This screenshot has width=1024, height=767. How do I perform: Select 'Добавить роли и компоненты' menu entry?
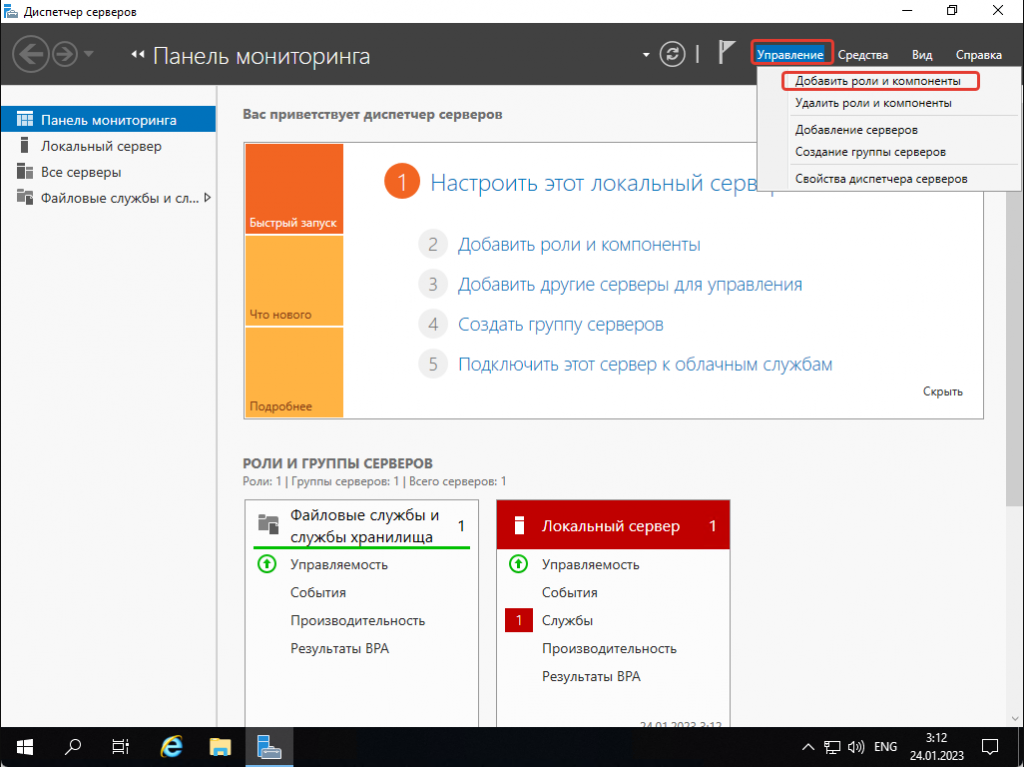point(877,81)
